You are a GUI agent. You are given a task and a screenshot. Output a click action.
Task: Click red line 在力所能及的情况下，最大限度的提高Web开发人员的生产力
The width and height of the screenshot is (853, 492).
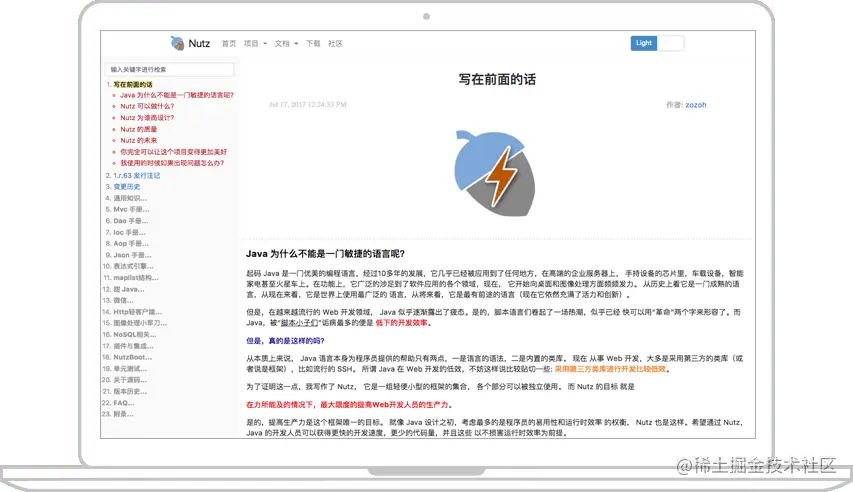tap(347, 404)
